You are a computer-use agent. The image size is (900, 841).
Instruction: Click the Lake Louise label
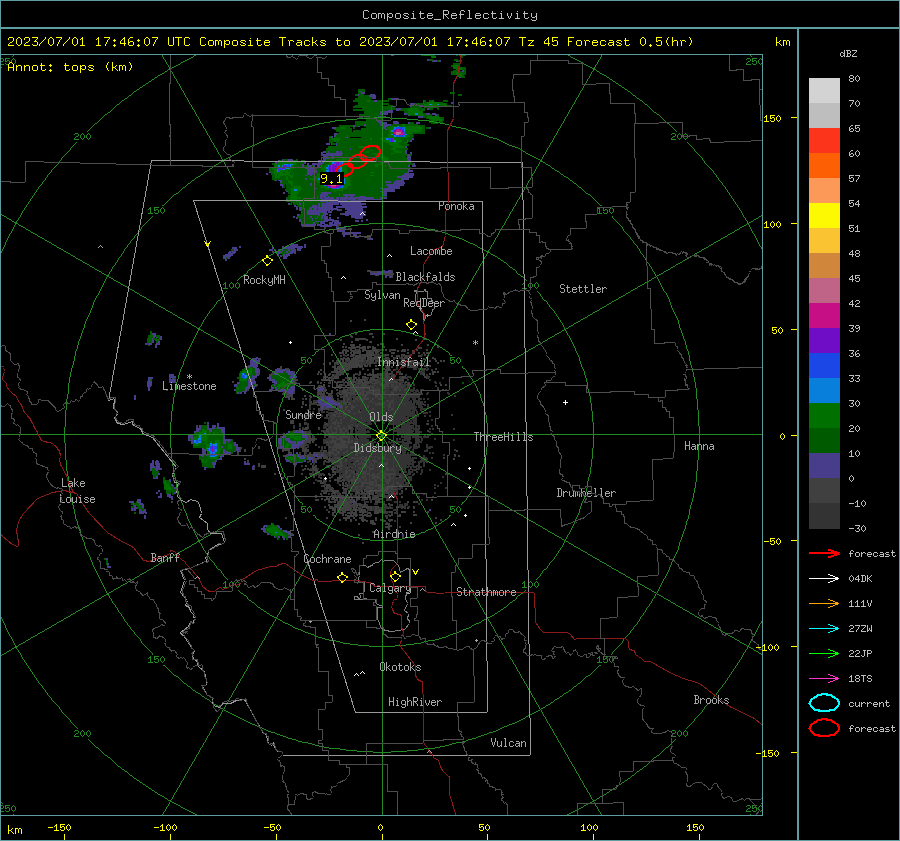(77, 491)
